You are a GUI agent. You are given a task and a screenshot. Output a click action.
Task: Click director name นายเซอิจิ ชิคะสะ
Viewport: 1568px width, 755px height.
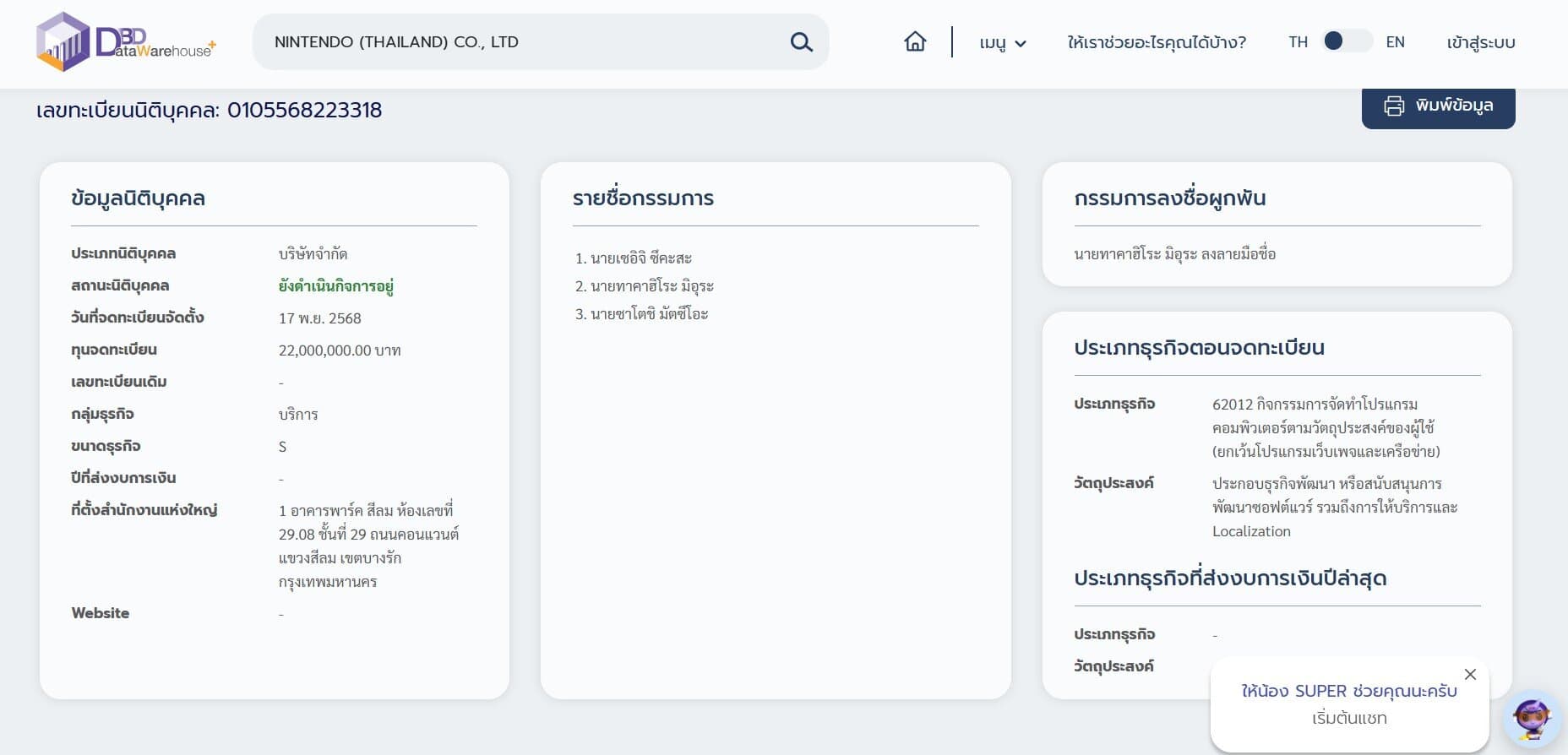click(x=640, y=258)
